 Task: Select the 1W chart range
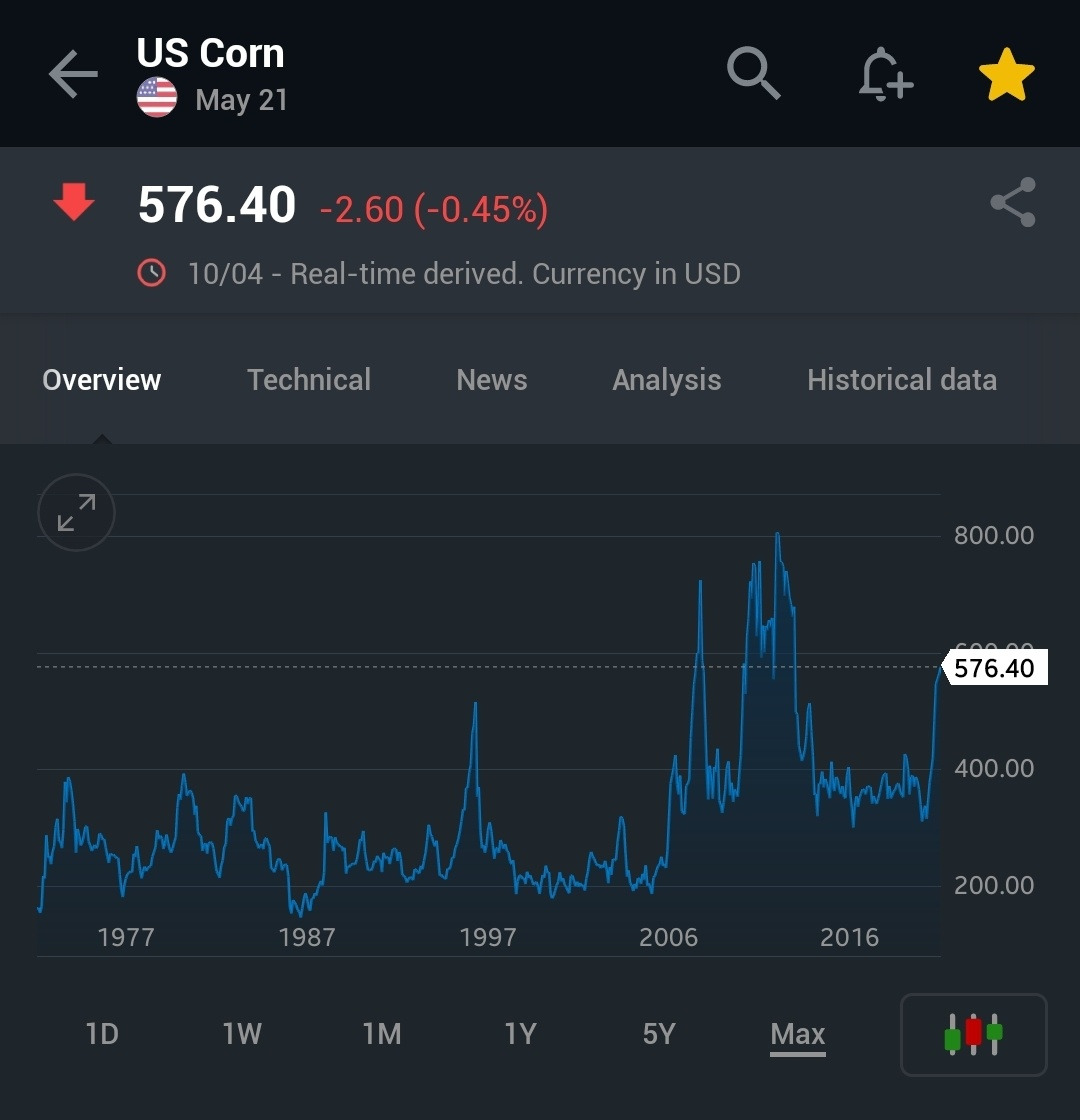[x=242, y=1034]
